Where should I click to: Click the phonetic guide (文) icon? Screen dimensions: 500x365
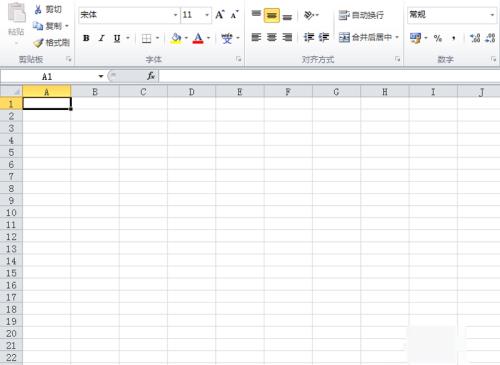pos(227,38)
